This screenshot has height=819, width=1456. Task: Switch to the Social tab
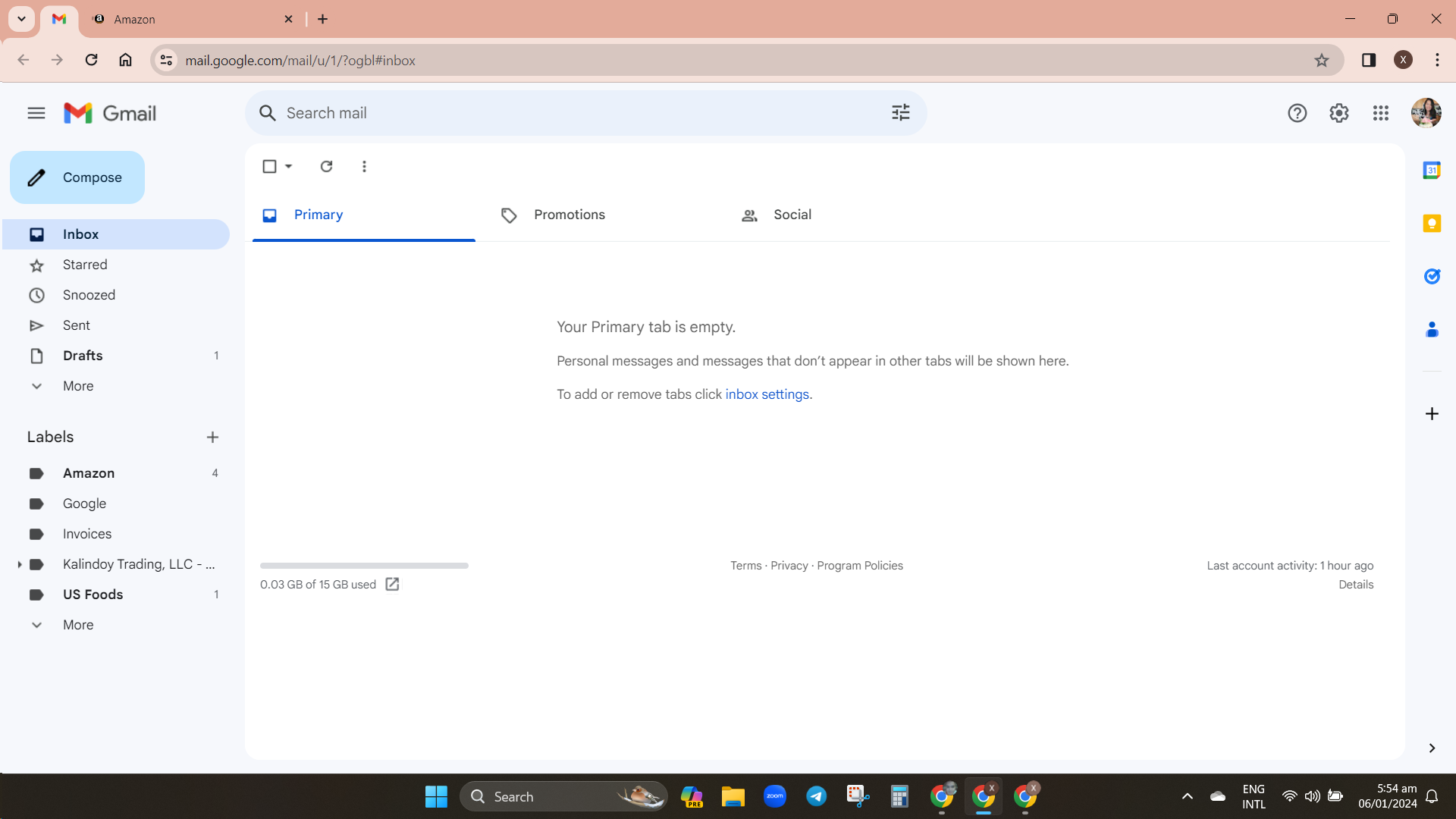click(x=843, y=215)
